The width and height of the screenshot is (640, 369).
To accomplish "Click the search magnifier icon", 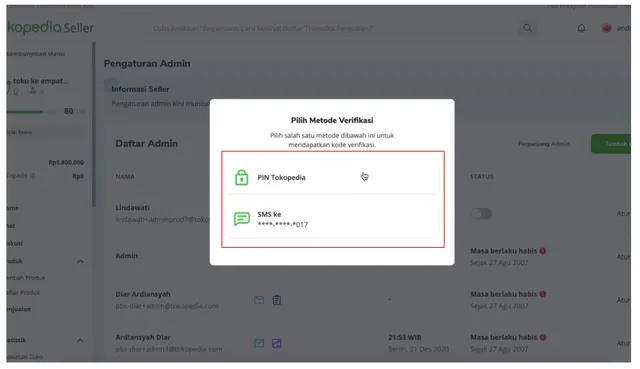I will (x=527, y=28).
